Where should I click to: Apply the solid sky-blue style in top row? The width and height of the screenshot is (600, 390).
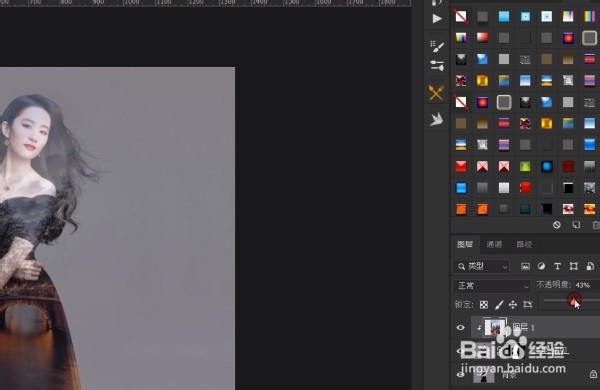tap(504, 16)
